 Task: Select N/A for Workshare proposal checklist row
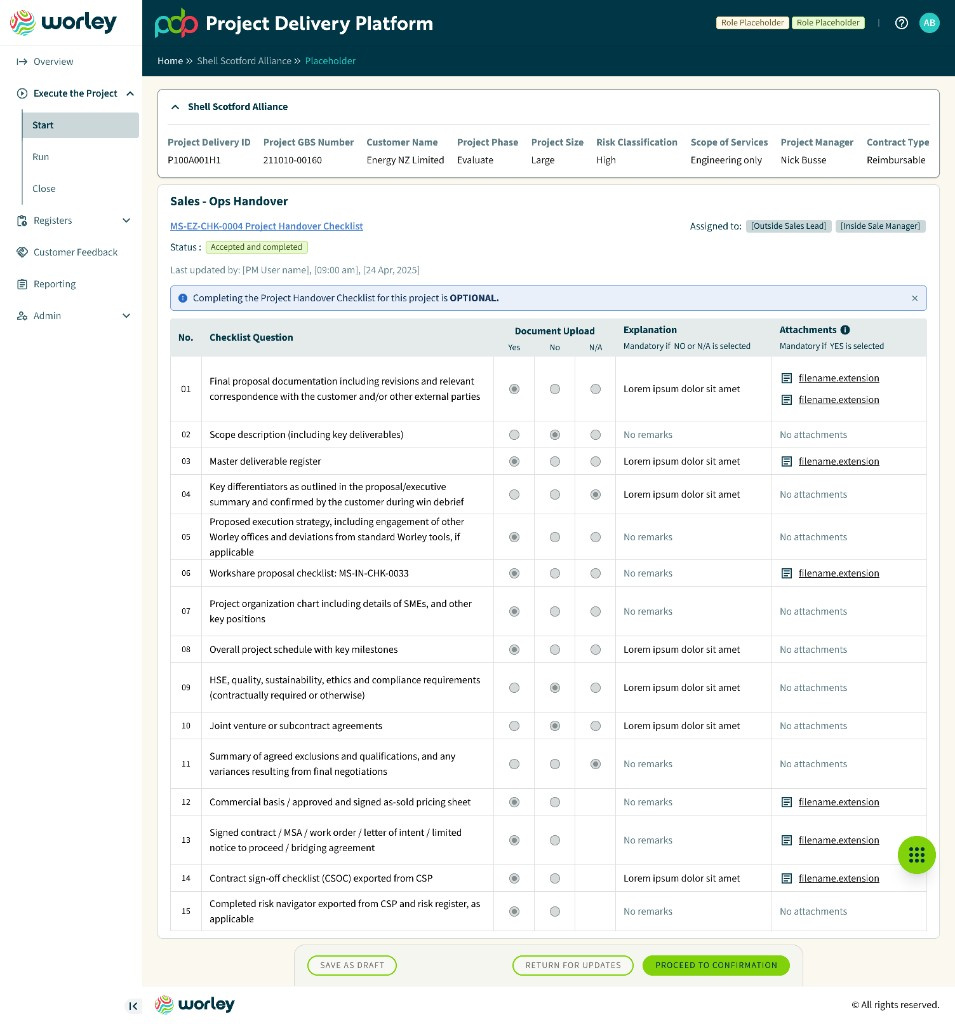tap(595, 573)
